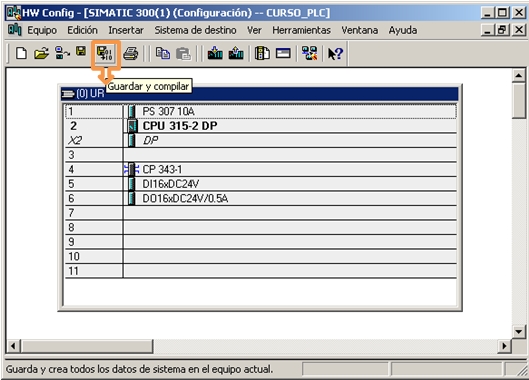Click the (0) UR rack title bar
The height and width of the screenshot is (380, 529).
point(260,93)
